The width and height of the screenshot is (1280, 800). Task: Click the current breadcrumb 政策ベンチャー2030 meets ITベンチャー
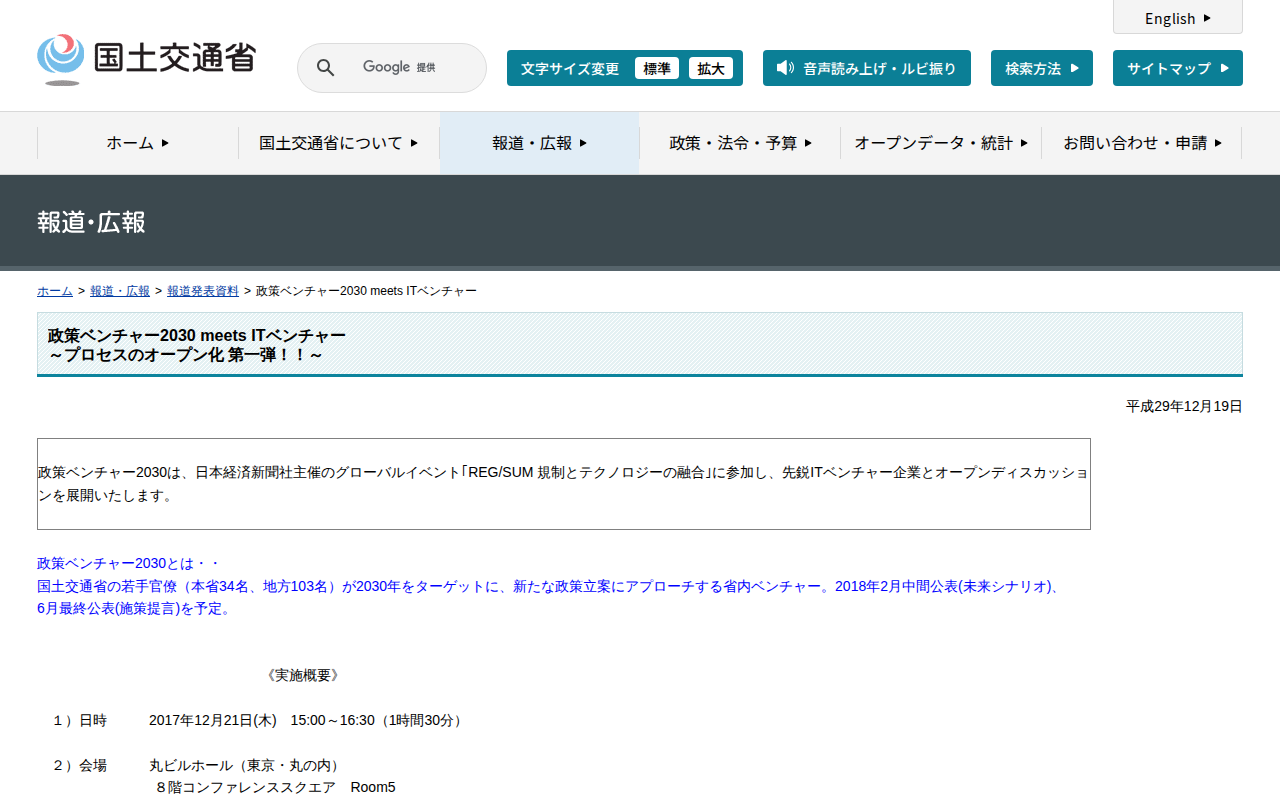(366, 291)
